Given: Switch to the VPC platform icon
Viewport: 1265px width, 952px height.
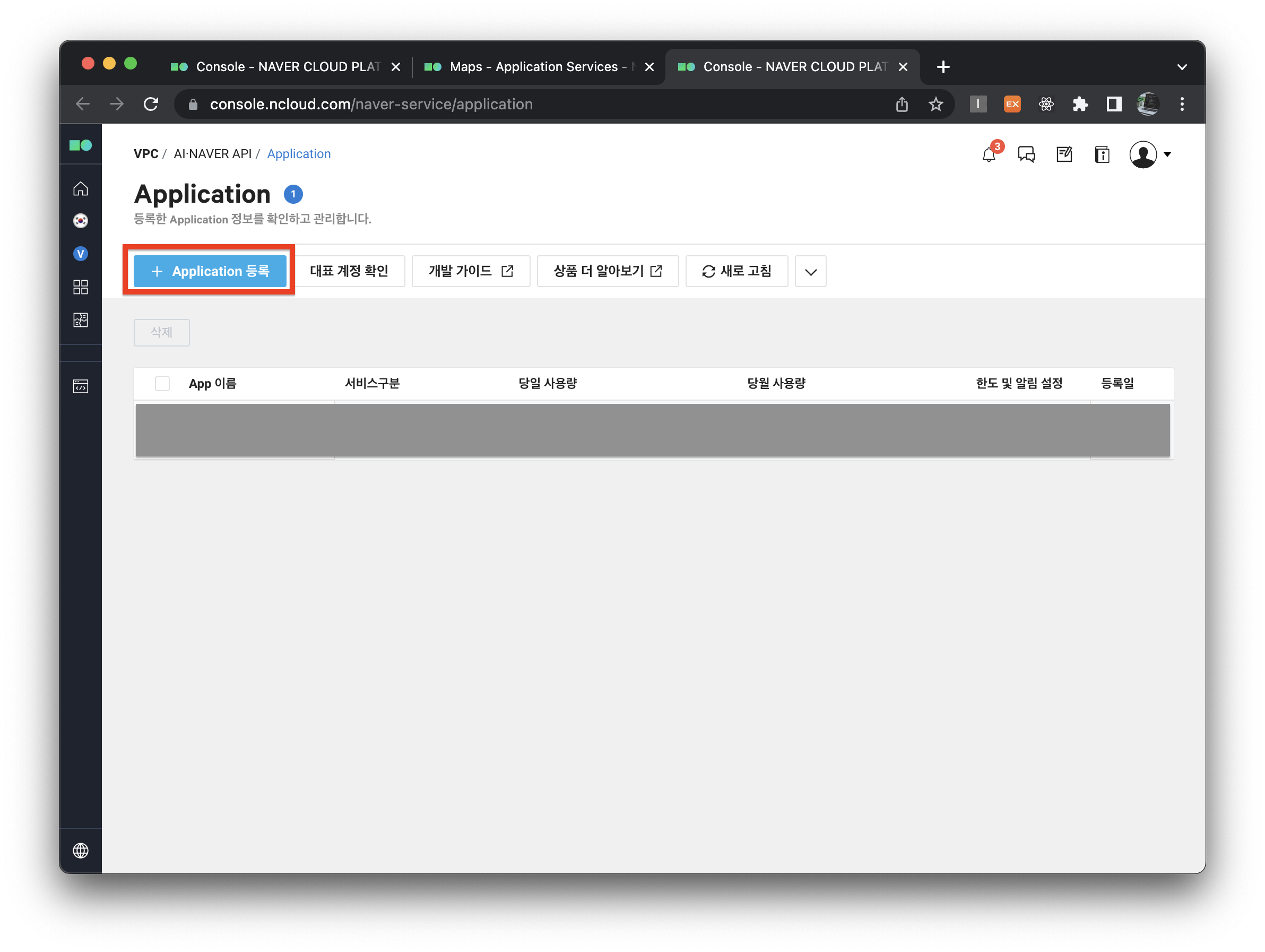Looking at the screenshot, I should [81, 254].
